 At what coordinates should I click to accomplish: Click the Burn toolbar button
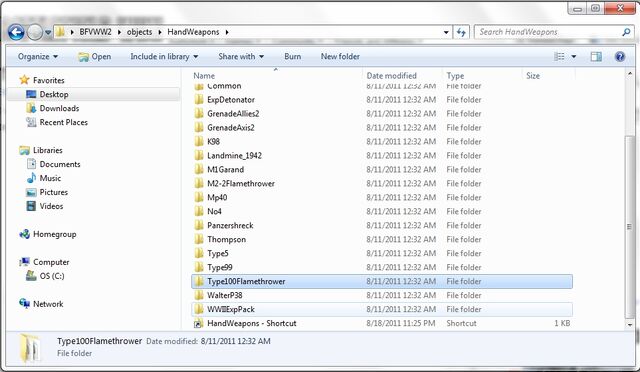[x=293, y=56]
